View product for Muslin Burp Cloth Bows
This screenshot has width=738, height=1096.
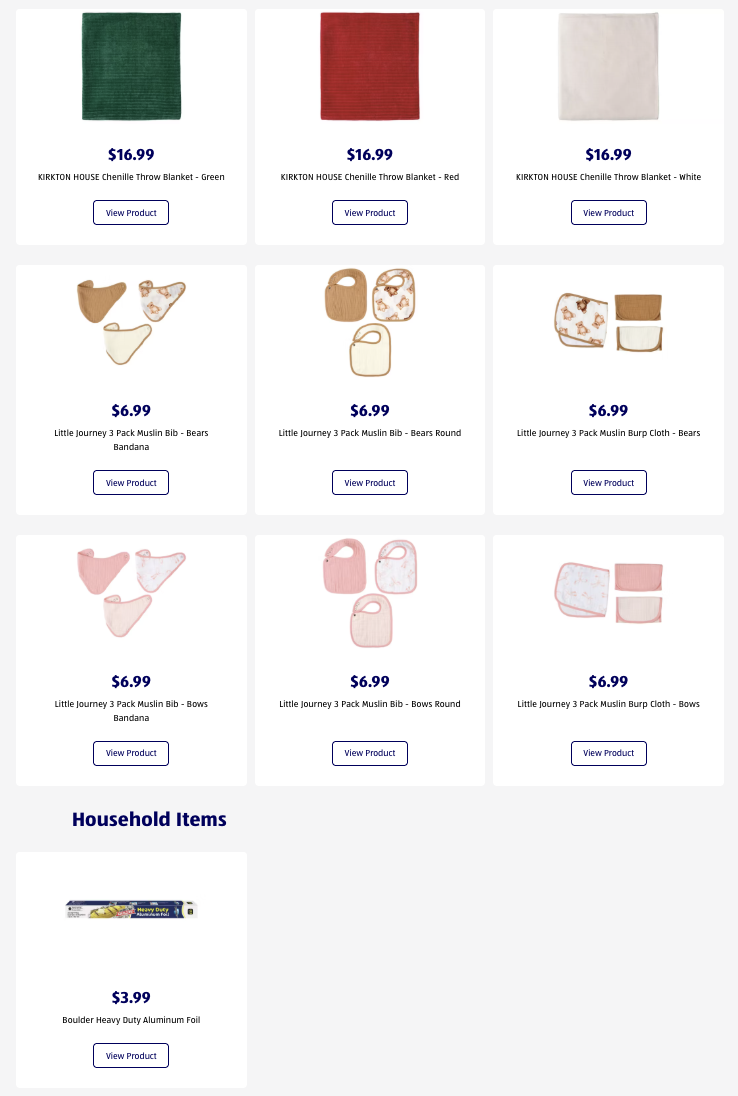pos(608,753)
